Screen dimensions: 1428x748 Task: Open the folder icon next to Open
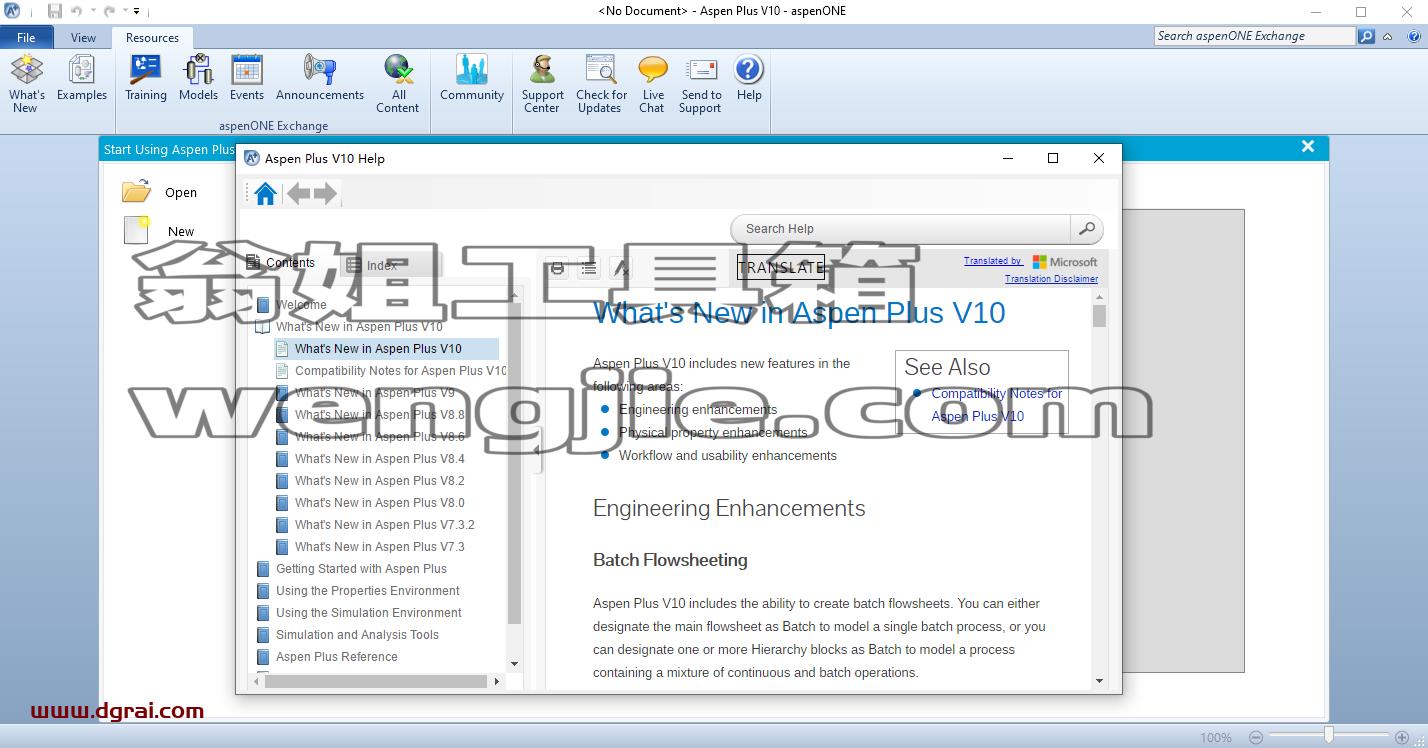click(136, 191)
